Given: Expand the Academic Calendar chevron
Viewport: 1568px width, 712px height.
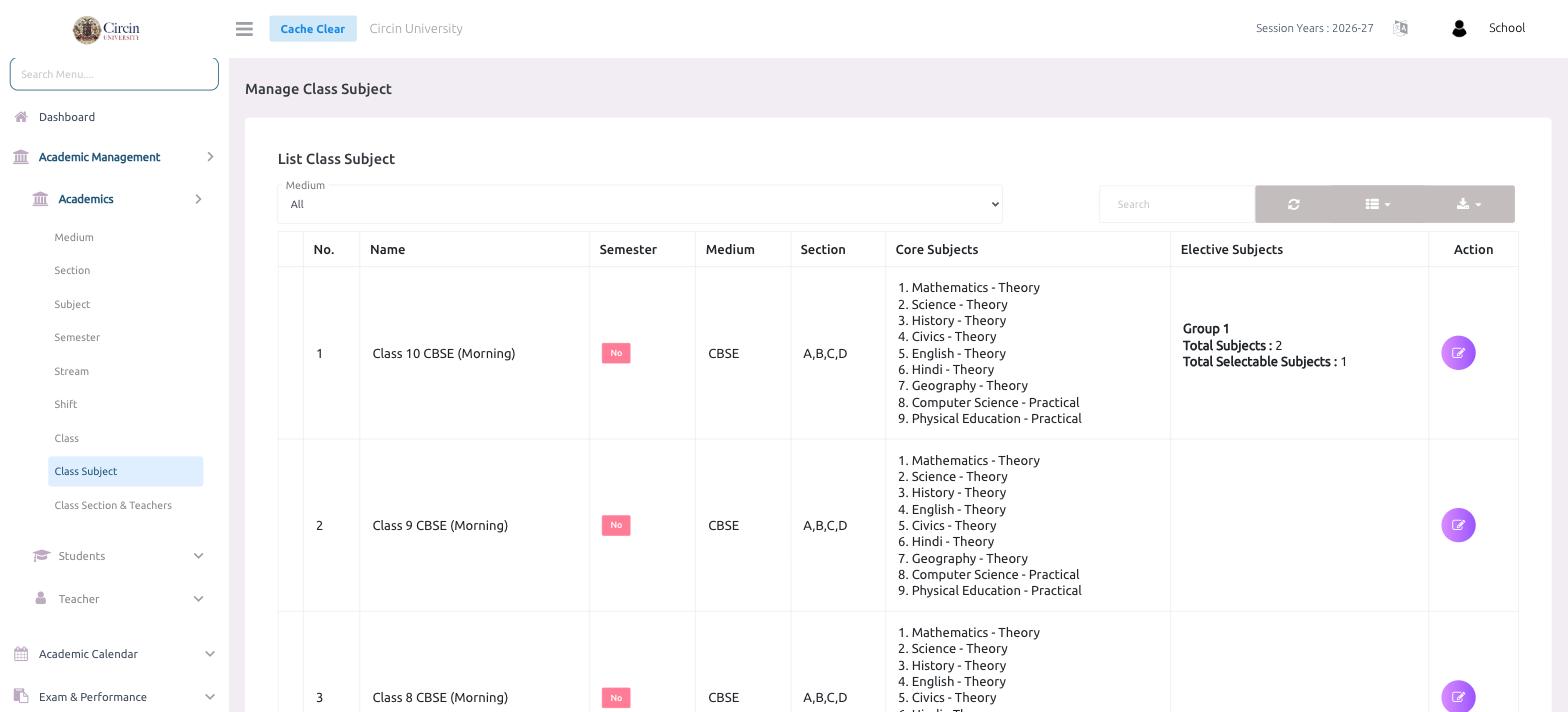Looking at the screenshot, I should coord(210,654).
